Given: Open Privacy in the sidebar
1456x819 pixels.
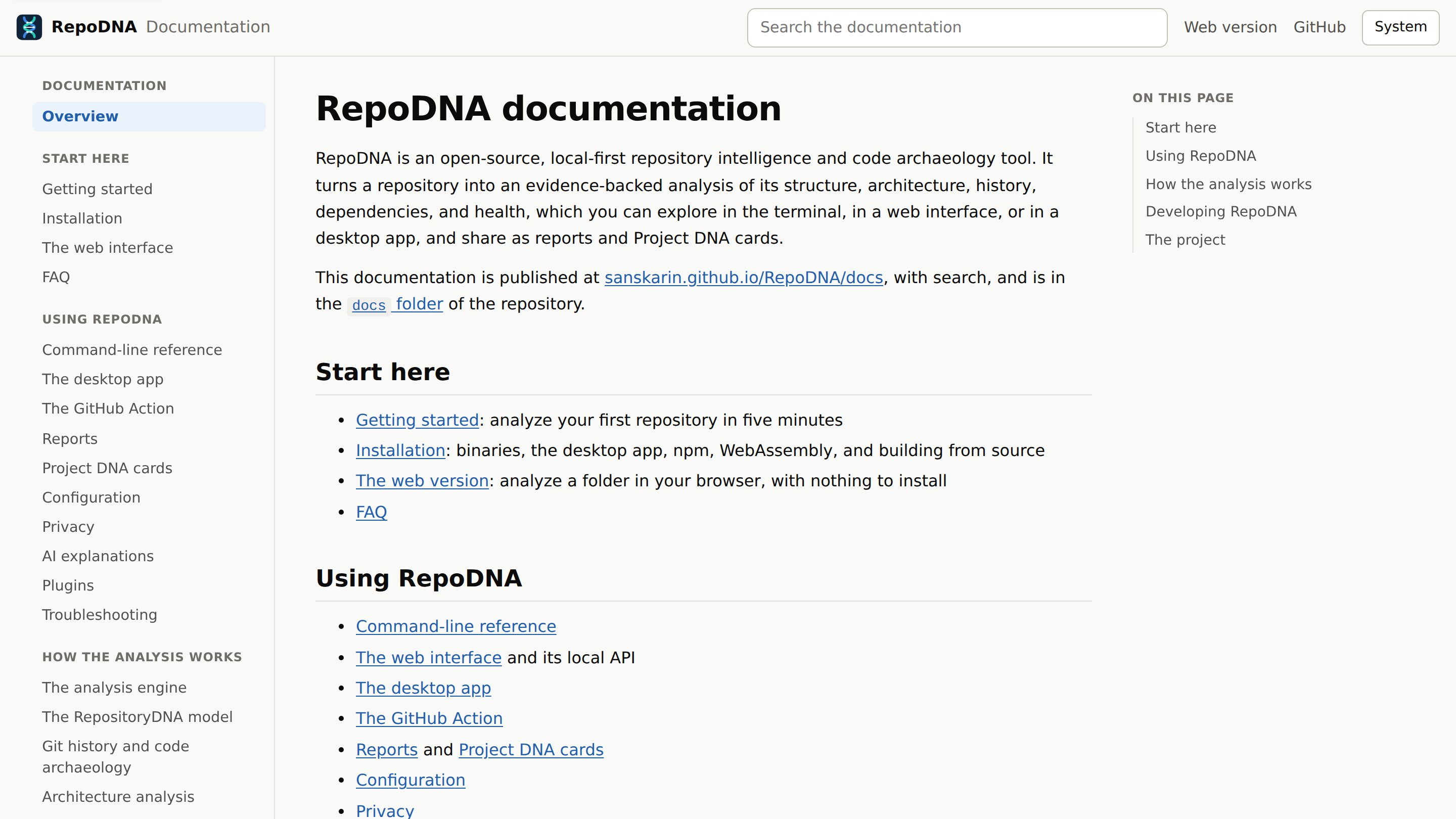Looking at the screenshot, I should click(68, 527).
